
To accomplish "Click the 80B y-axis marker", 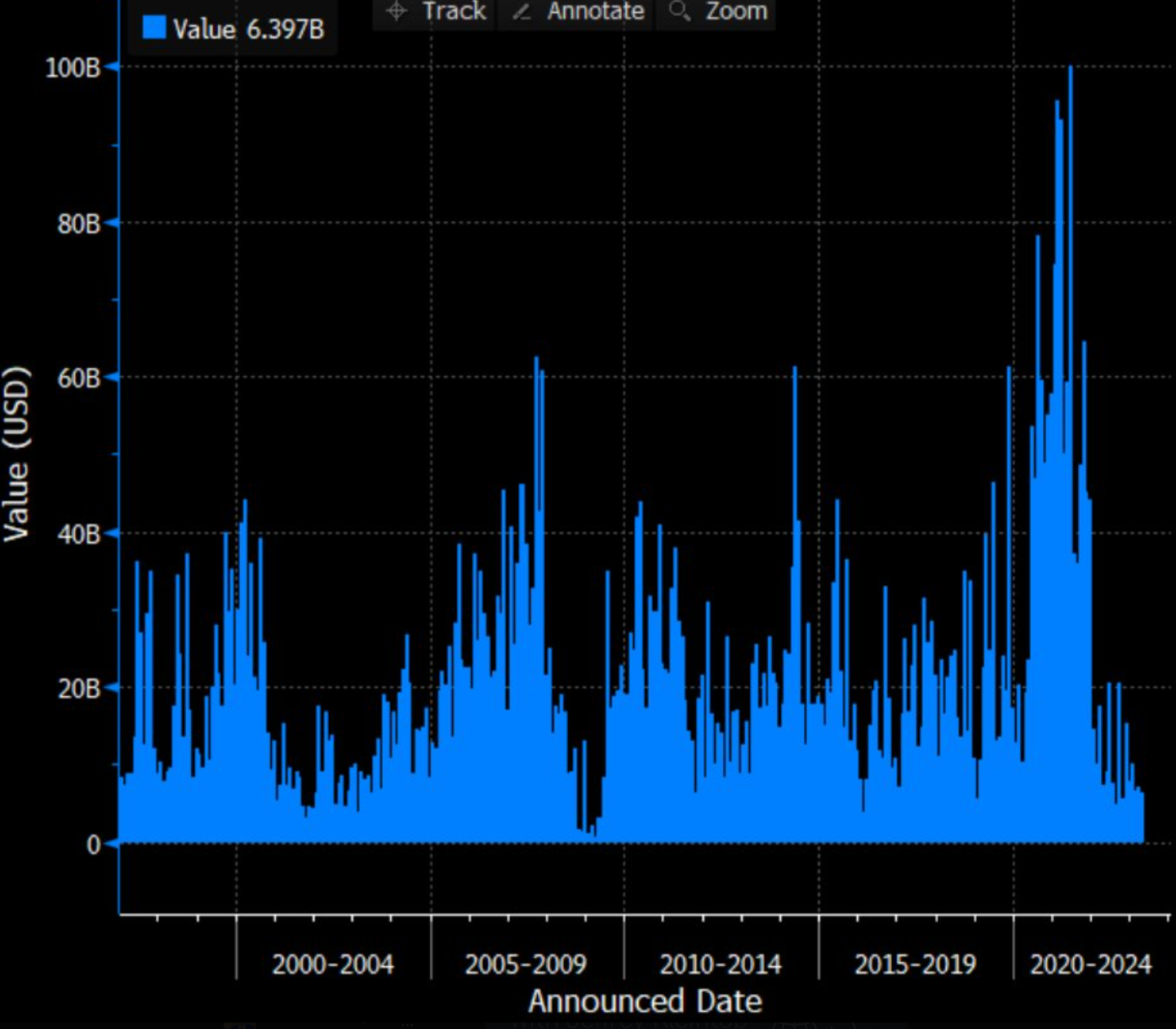I will [78, 224].
